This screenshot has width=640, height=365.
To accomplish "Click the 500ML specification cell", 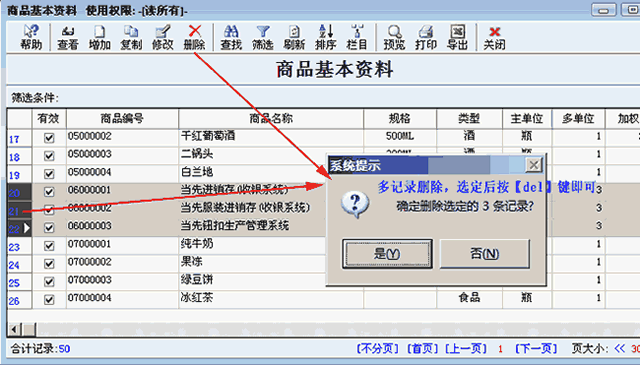I will tap(400, 136).
